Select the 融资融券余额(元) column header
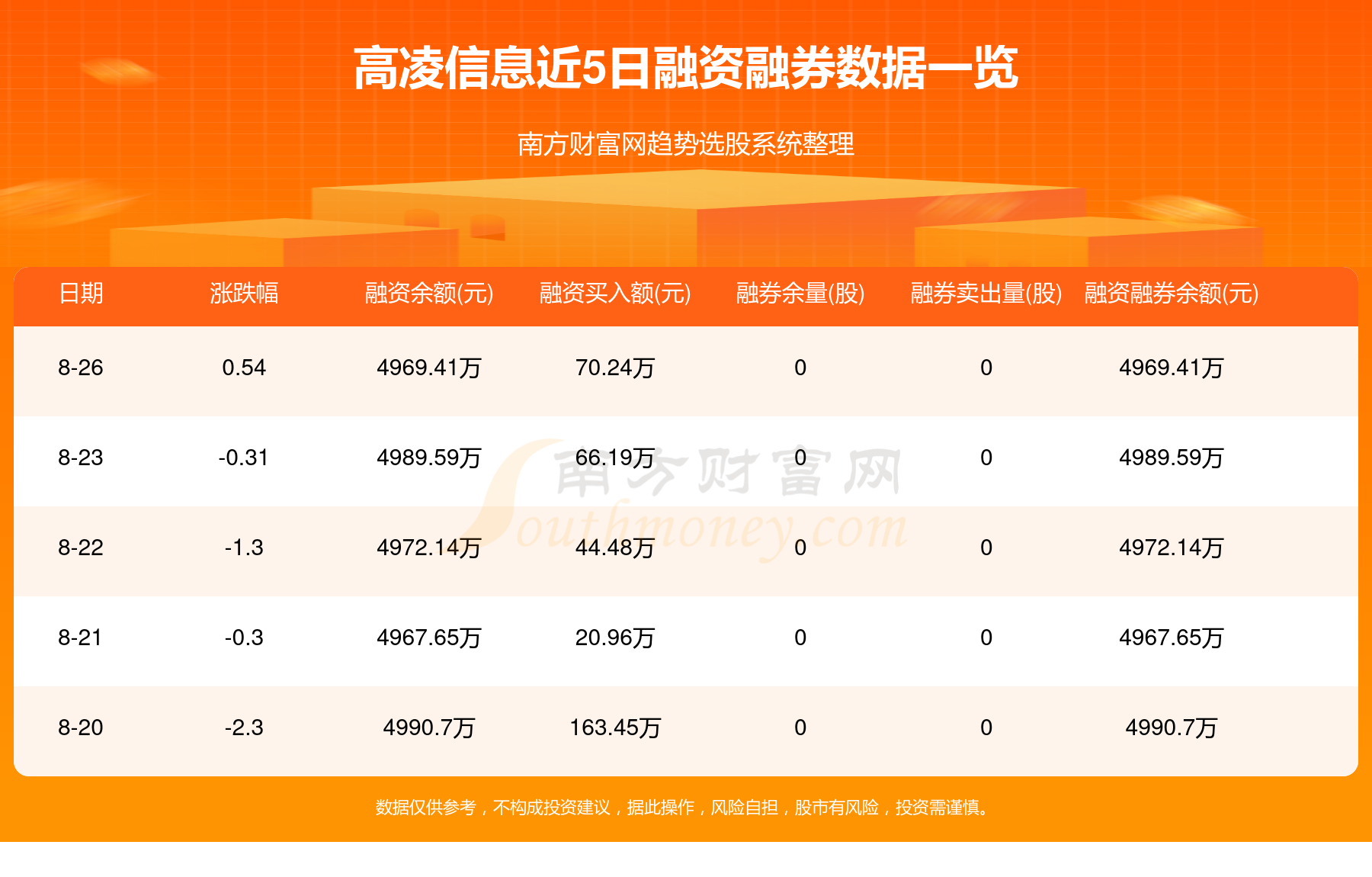Image resolution: width=1372 pixels, height=877 pixels. tap(1172, 293)
